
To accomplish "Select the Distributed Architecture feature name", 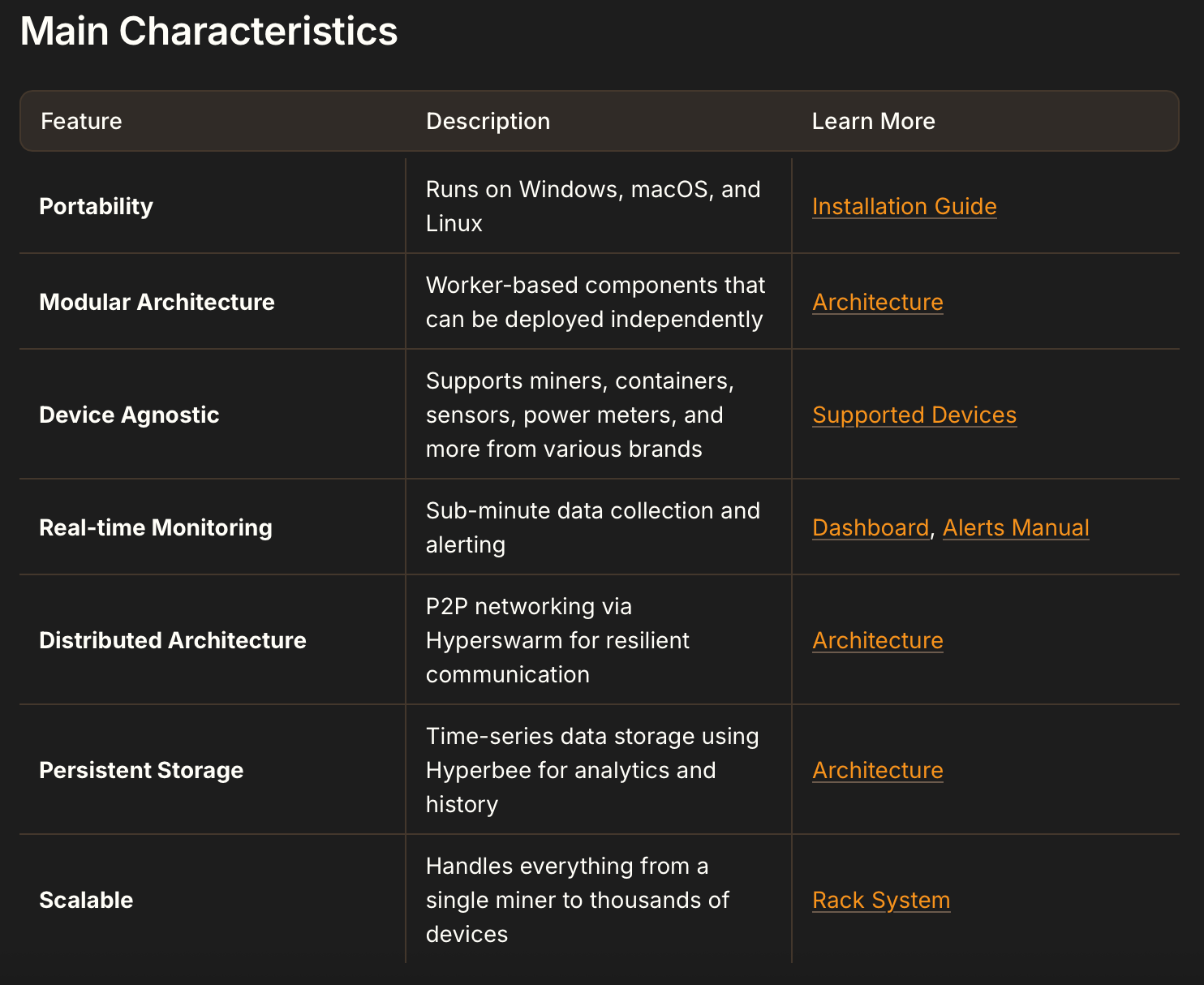I will click(172, 640).
